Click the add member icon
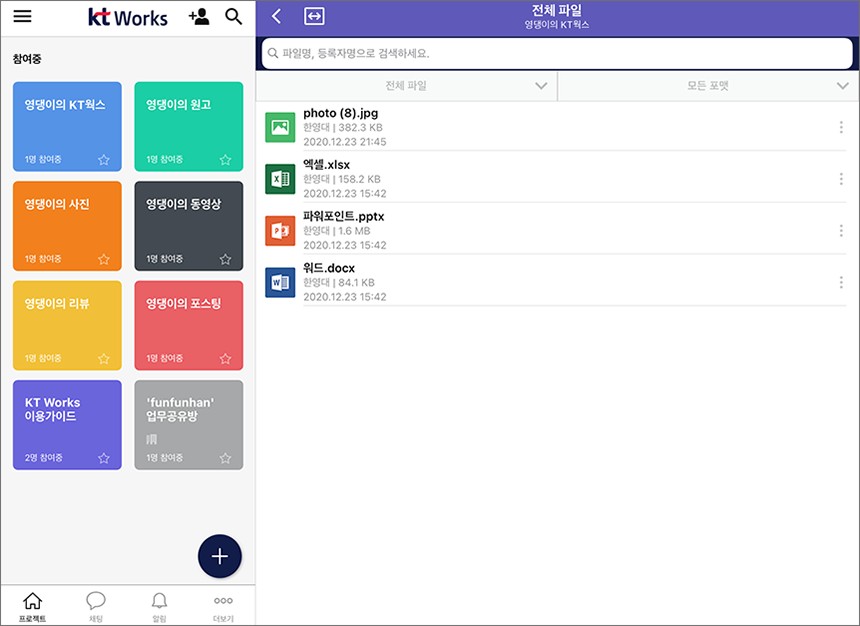The image size is (860, 626). point(199,16)
